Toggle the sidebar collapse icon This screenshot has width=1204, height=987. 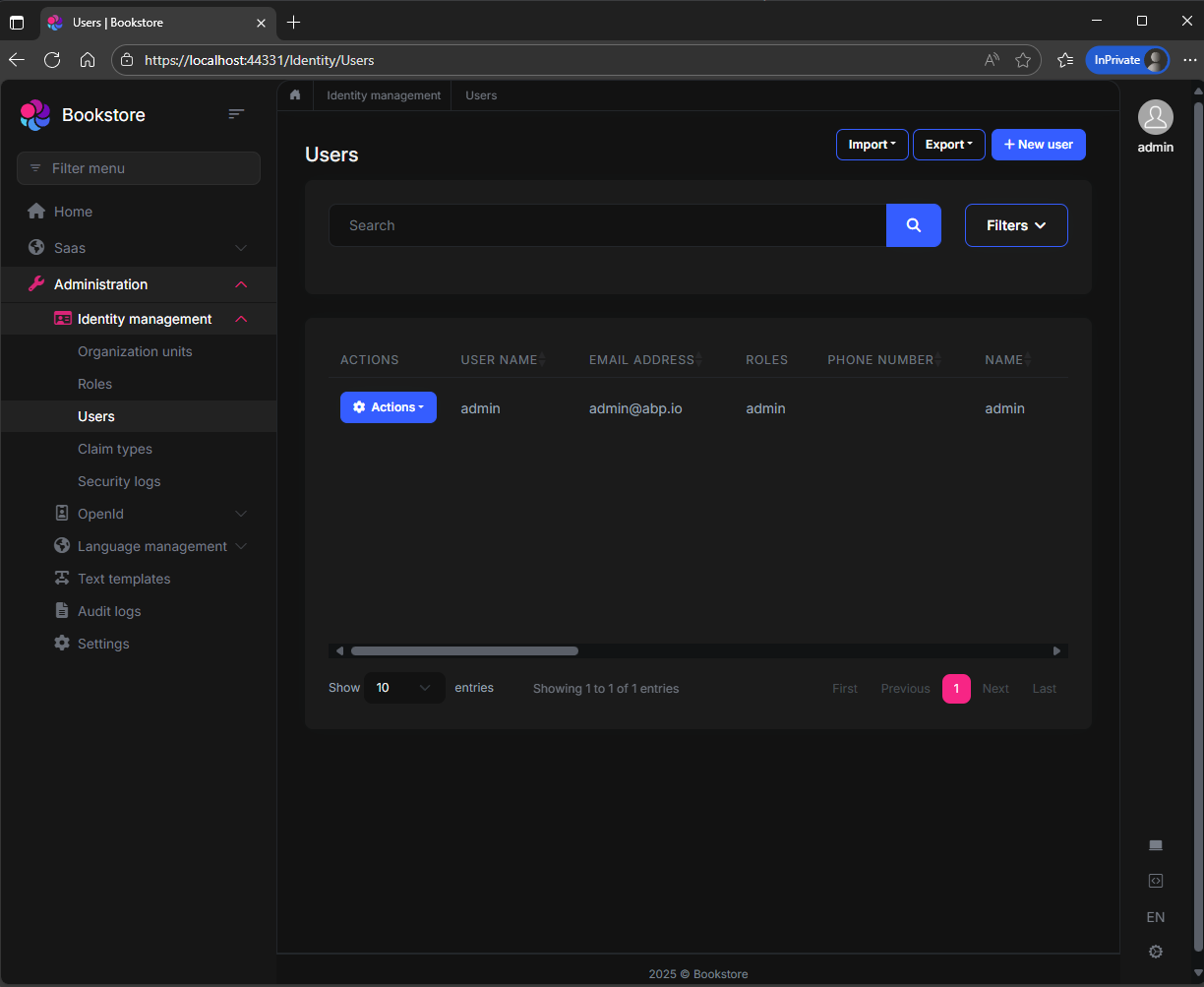[x=236, y=114]
